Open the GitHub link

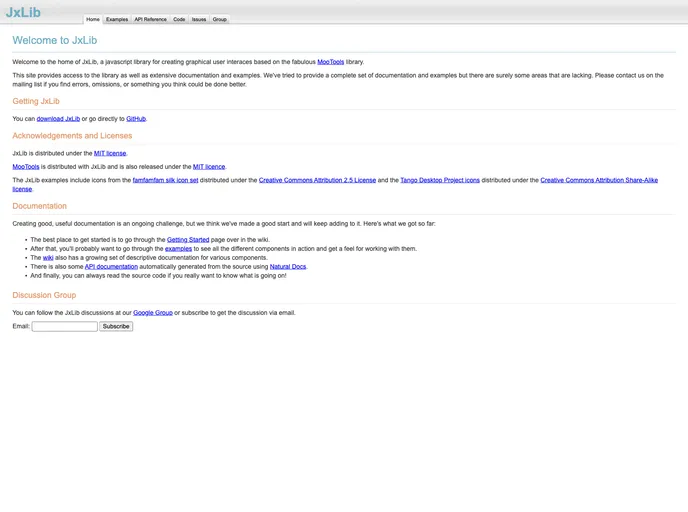pos(136,119)
